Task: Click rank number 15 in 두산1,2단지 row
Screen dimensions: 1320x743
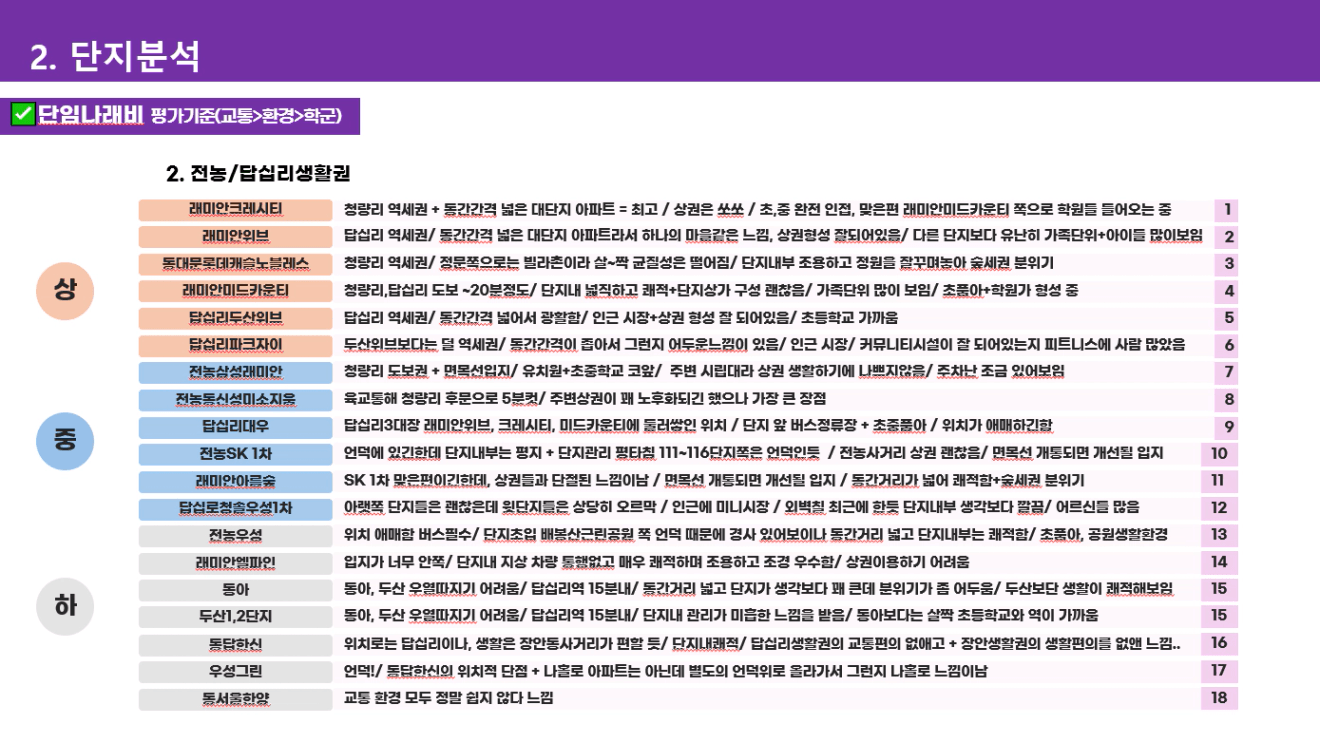Action: pos(1219,616)
